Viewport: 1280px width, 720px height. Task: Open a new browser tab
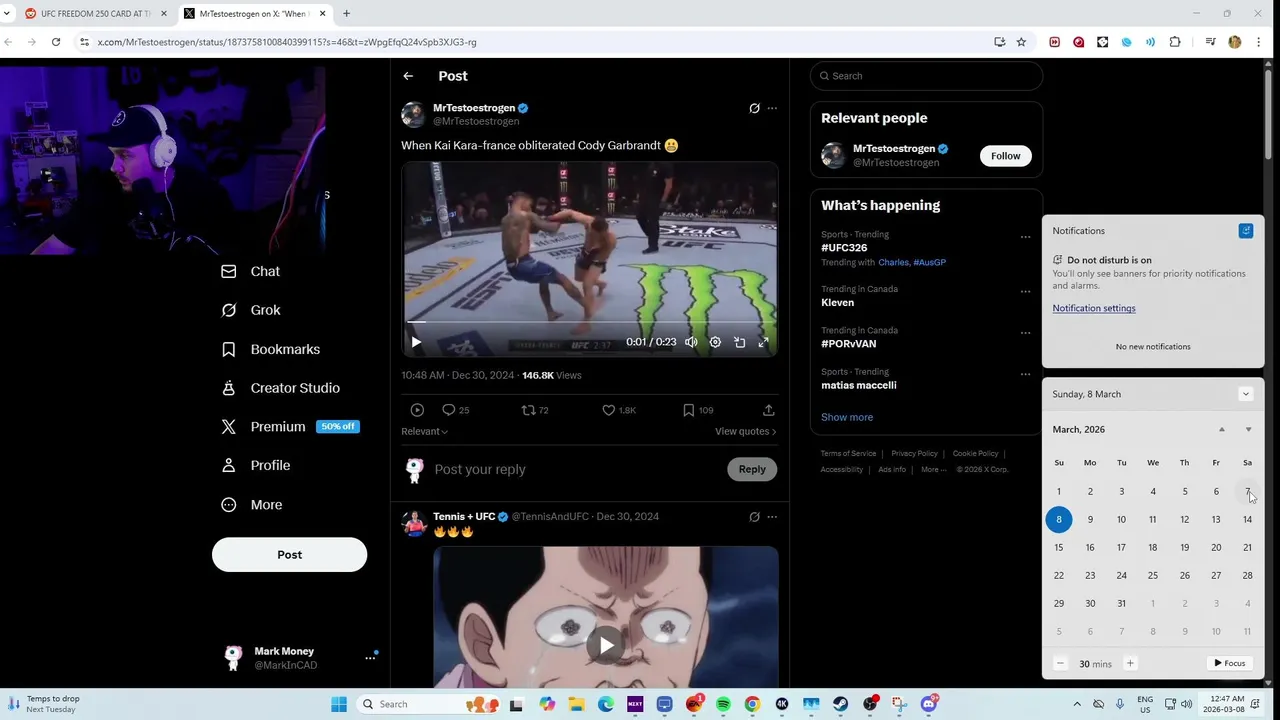(x=346, y=14)
